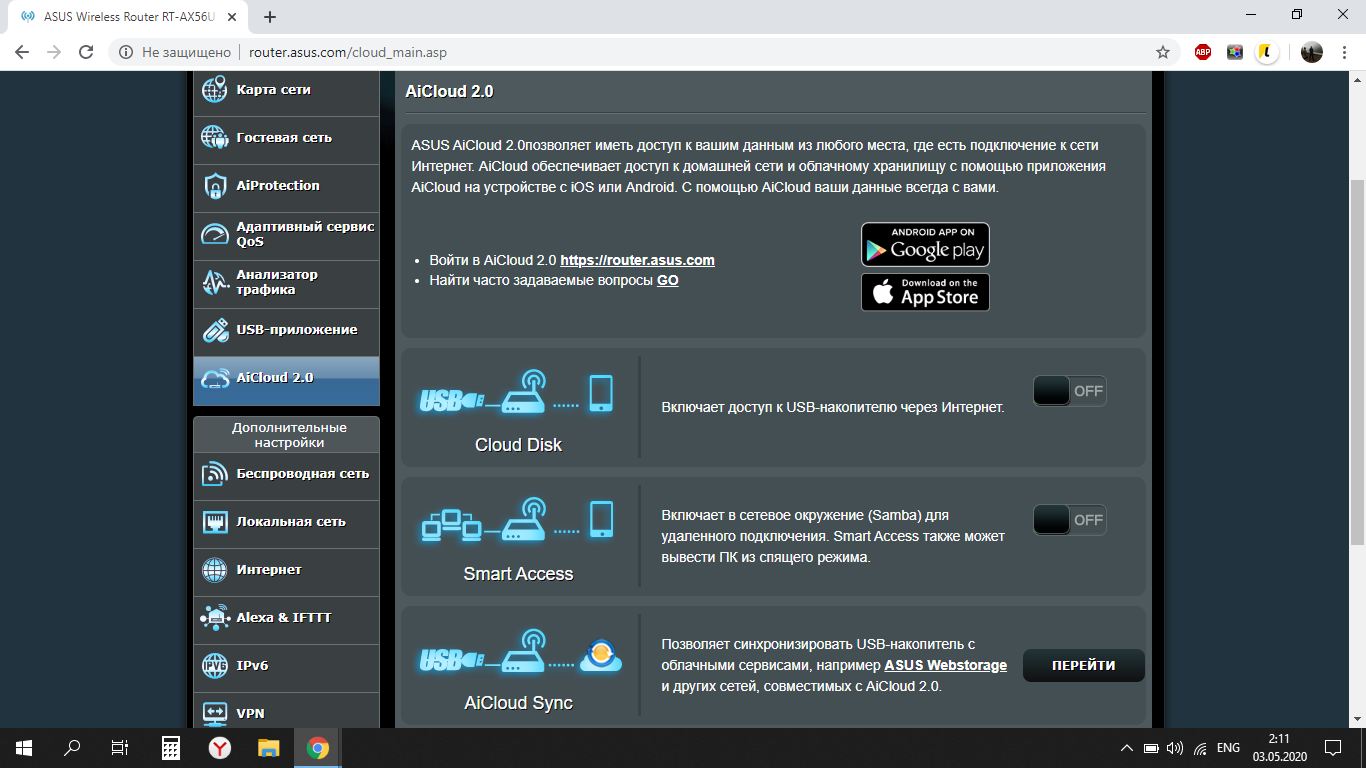Open the FAQ GO link
Image resolution: width=1366 pixels, height=768 pixels.
[667, 281]
